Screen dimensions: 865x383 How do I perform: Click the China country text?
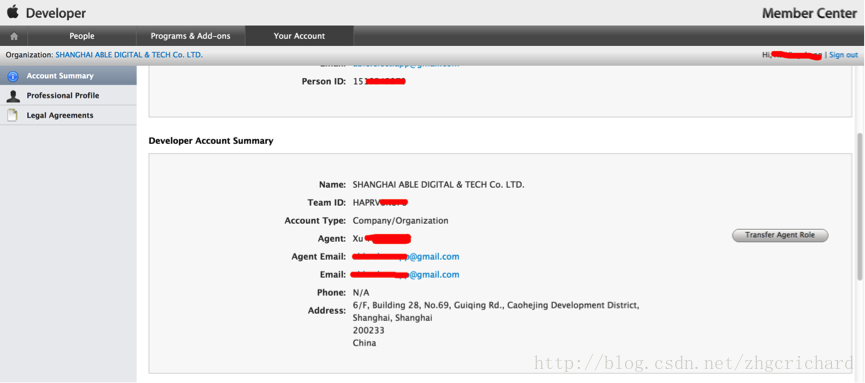point(364,343)
